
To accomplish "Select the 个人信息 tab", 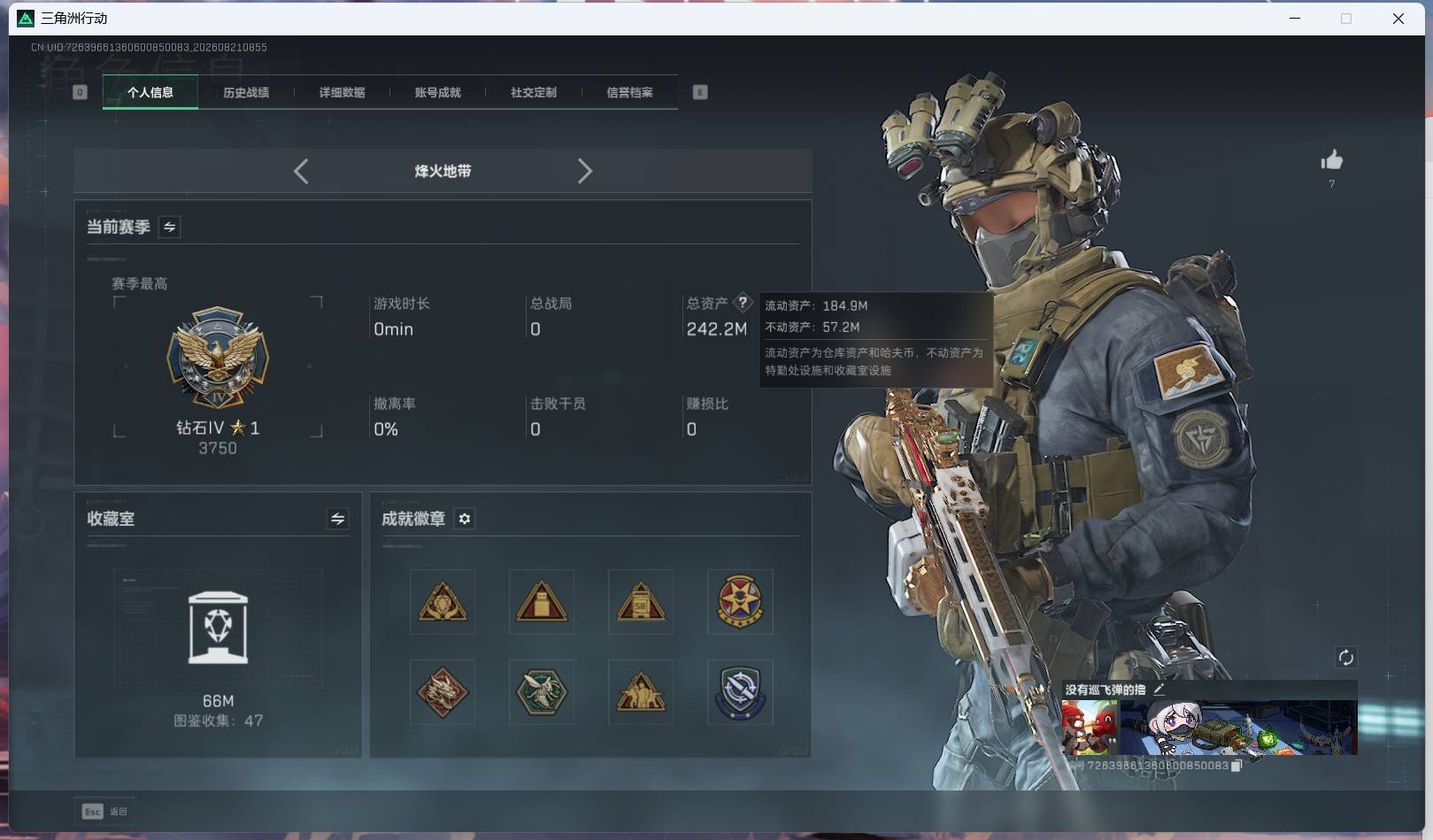I will point(150,92).
